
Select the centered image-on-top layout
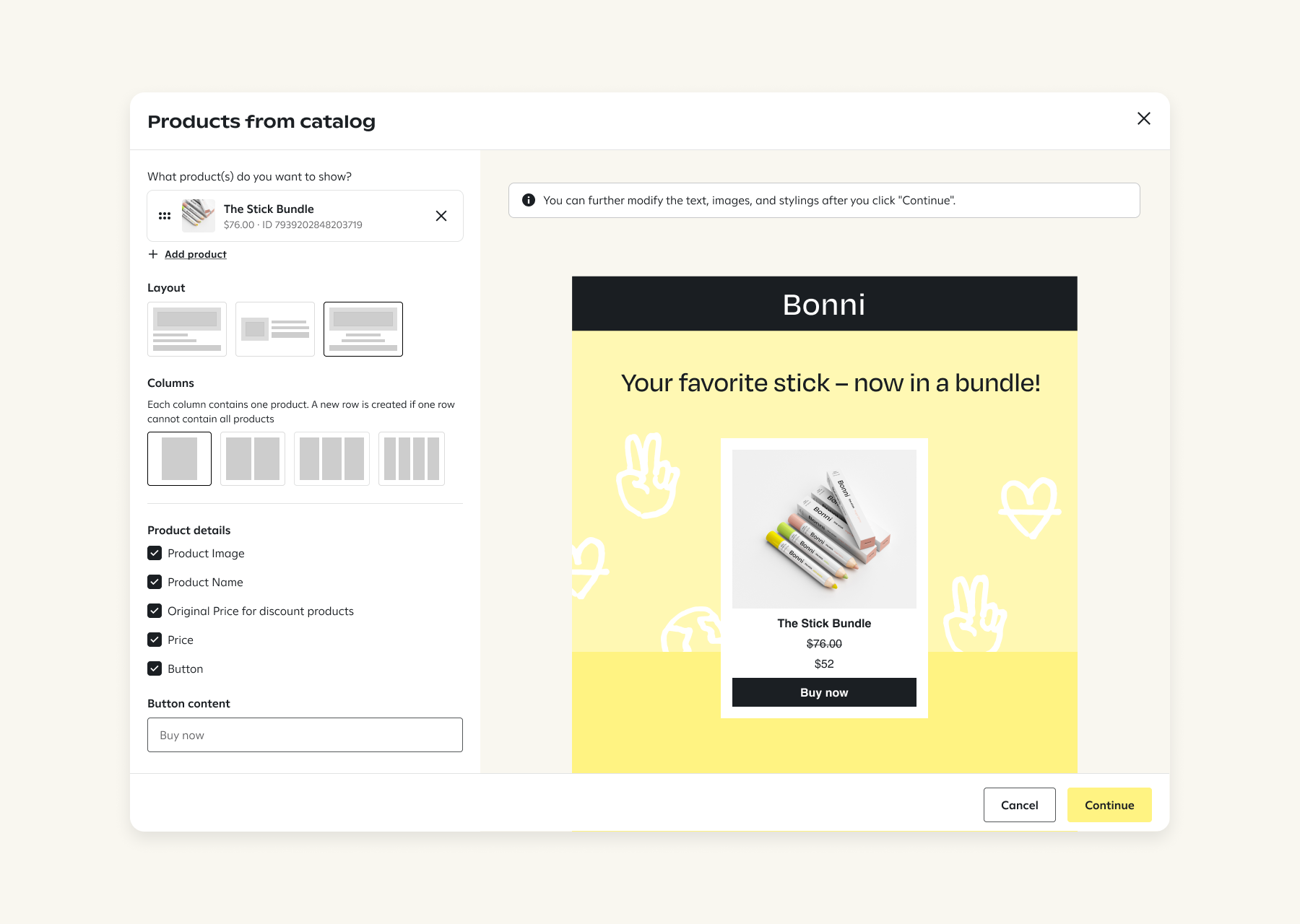click(363, 329)
